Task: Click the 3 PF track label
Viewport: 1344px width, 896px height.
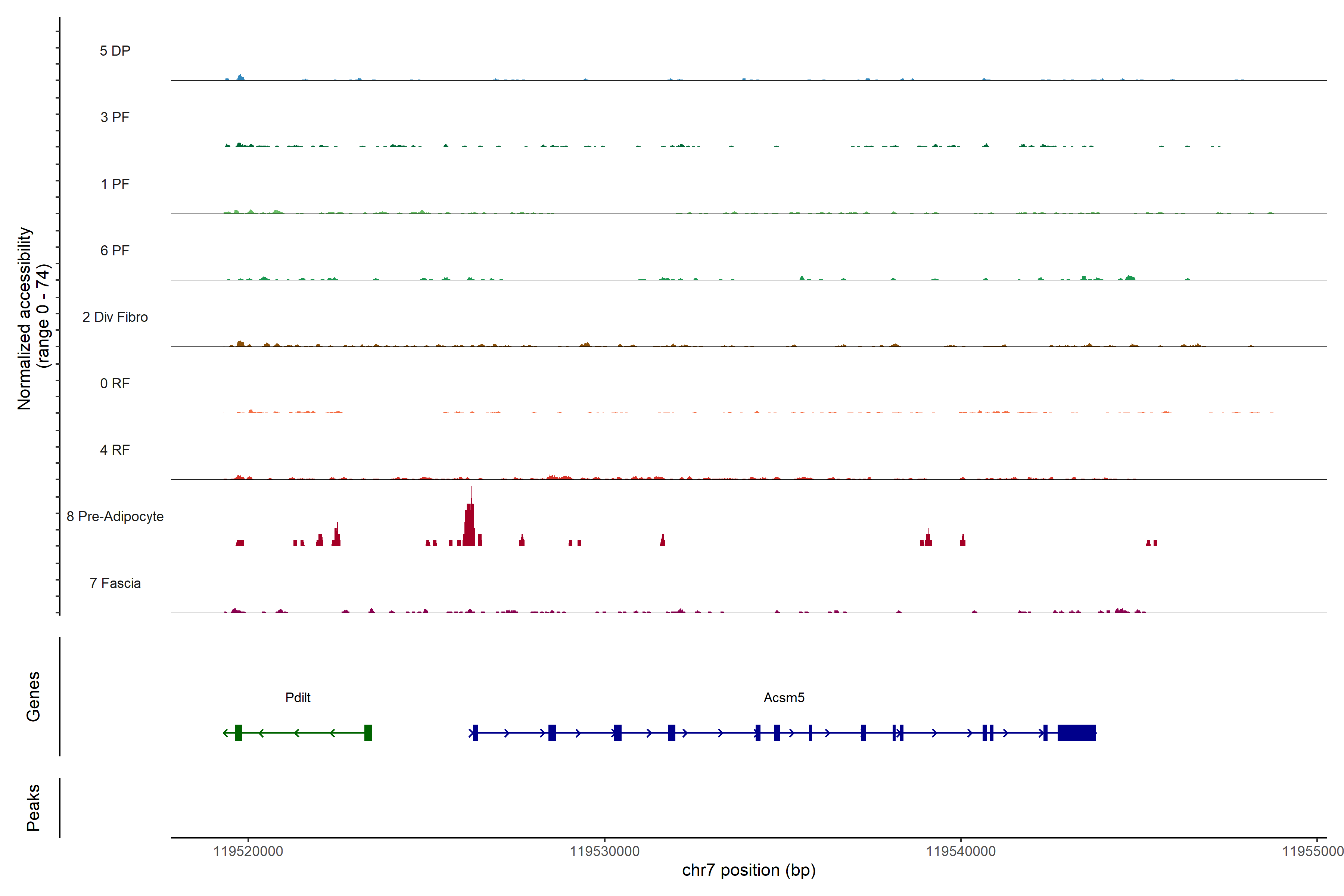Action: click(x=115, y=117)
